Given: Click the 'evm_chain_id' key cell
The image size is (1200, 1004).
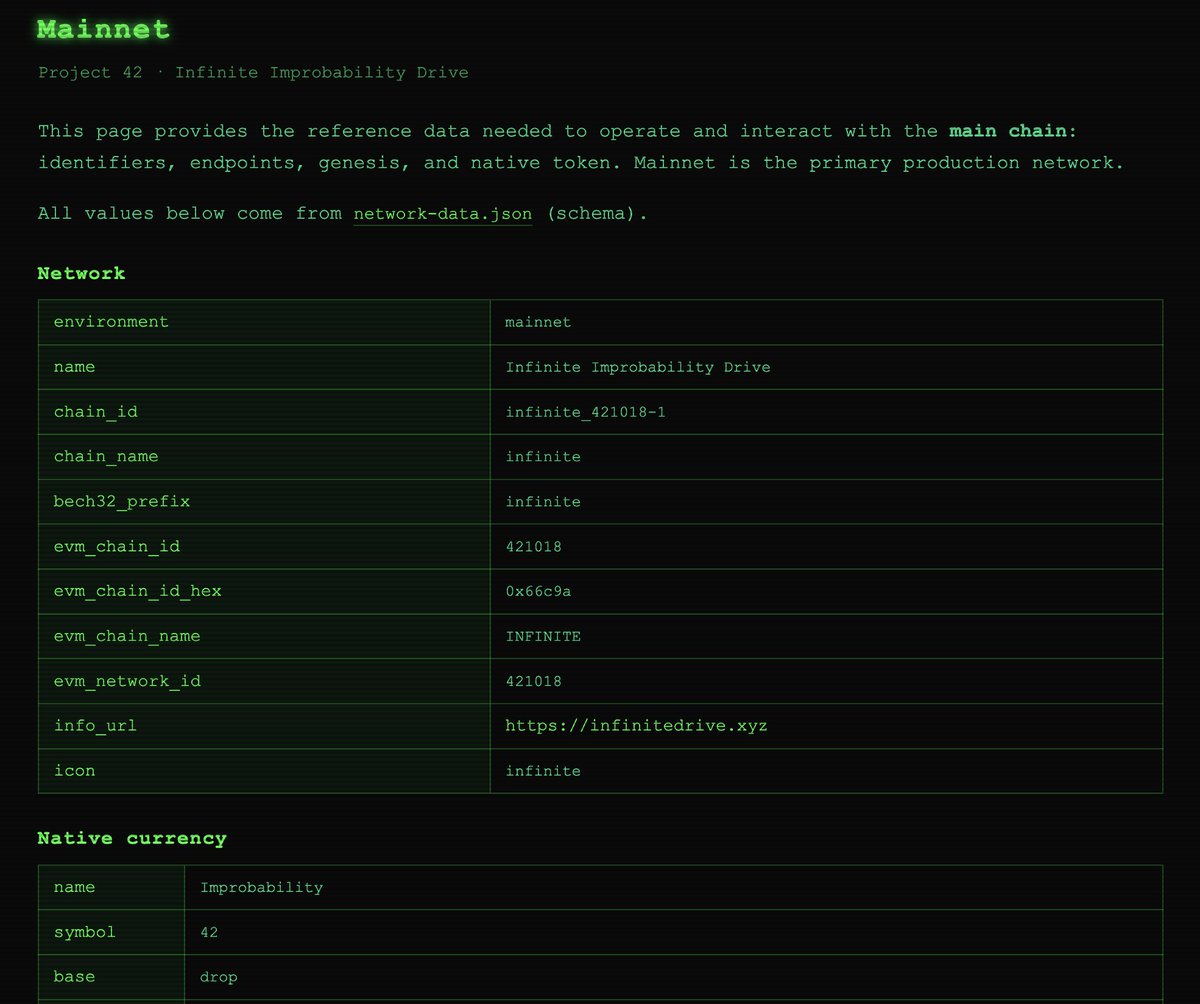Looking at the screenshot, I should pos(264,546).
